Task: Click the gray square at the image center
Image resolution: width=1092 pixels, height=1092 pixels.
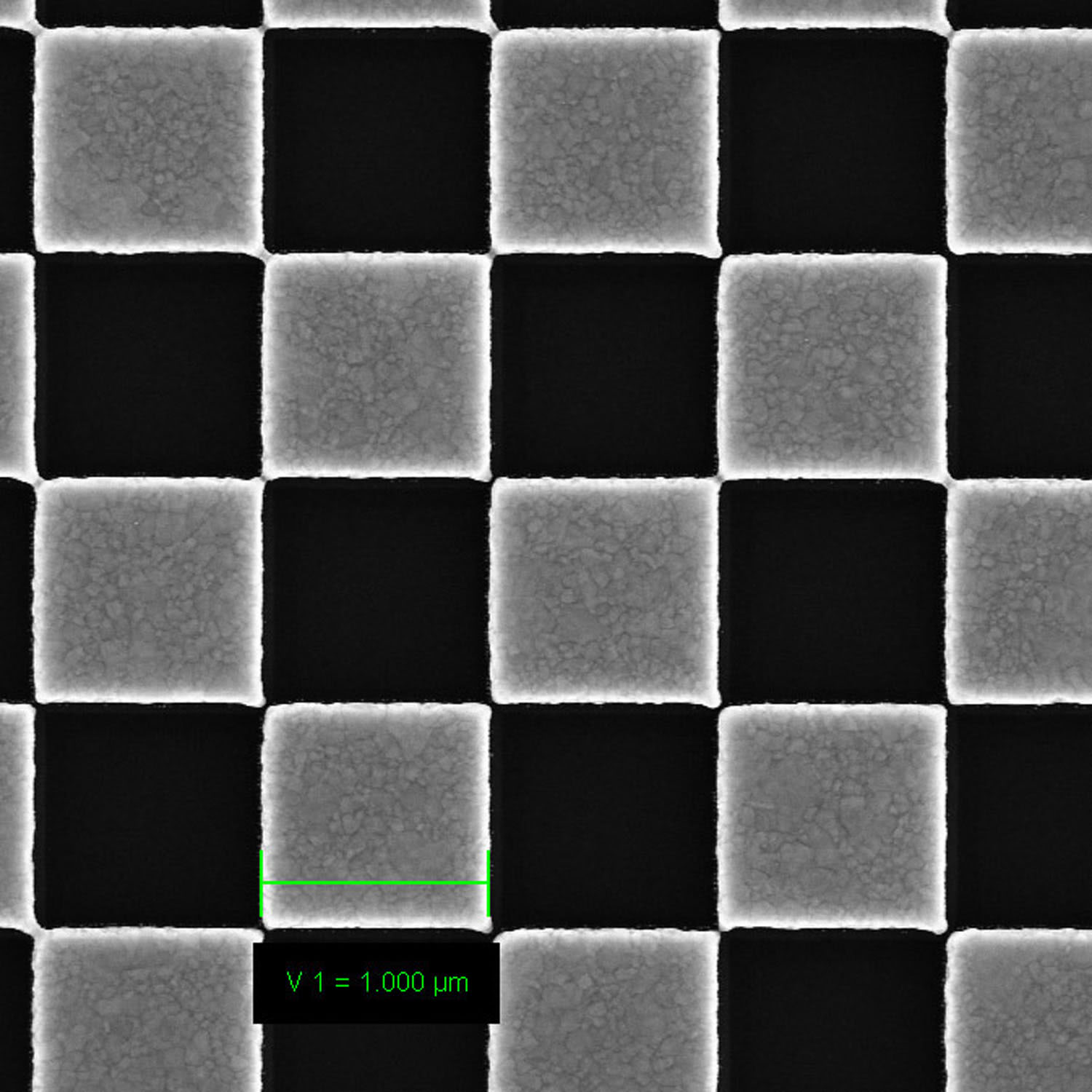Action: pyautogui.click(x=604, y=591)
